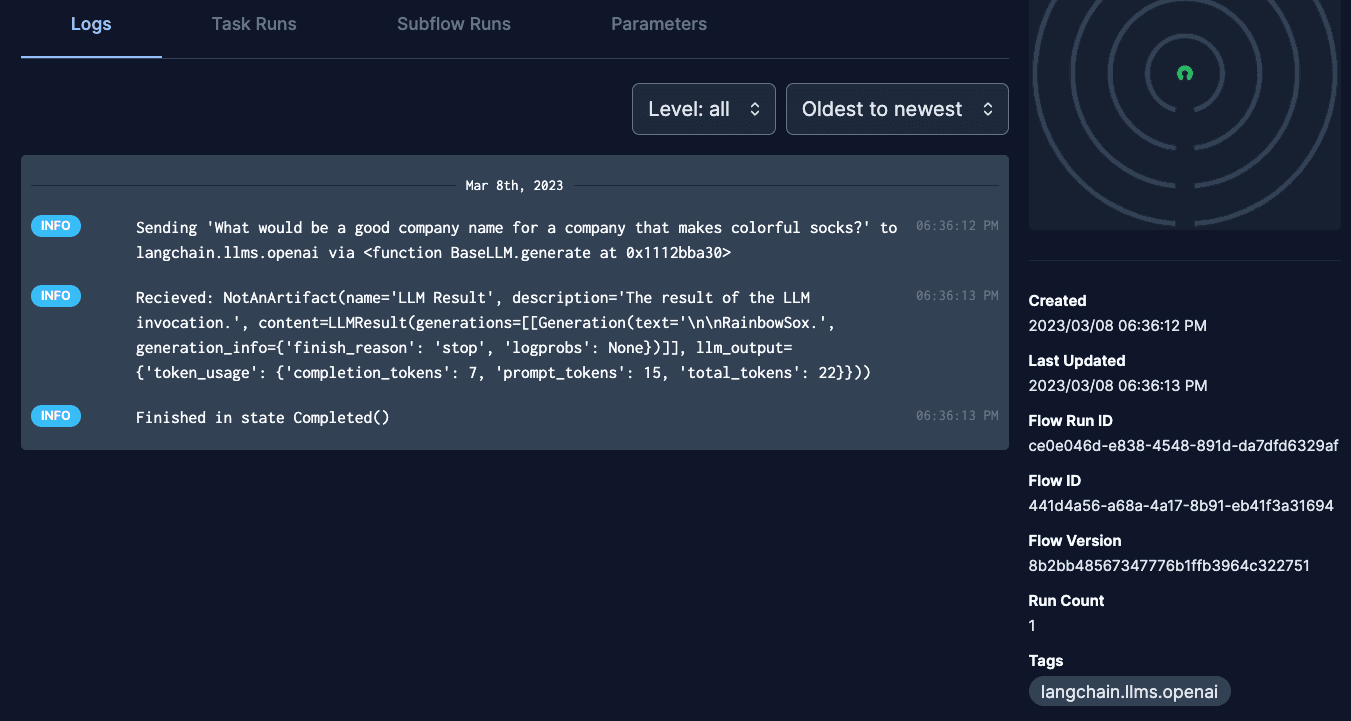The width and height of the screenshot is (1351, 721).
Task: Click the 'Sending What would be' log message
Action: tap(516, 240)
